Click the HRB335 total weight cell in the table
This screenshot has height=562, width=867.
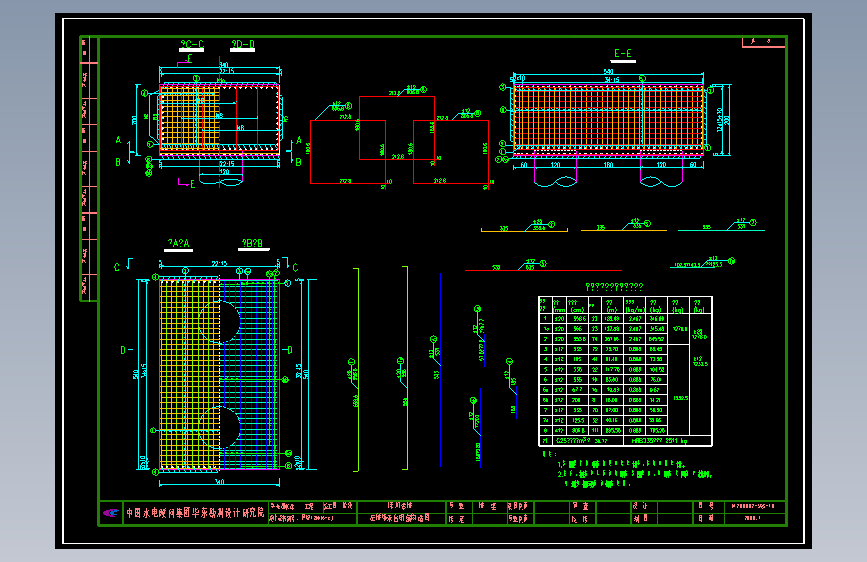(x=667, y=441)
